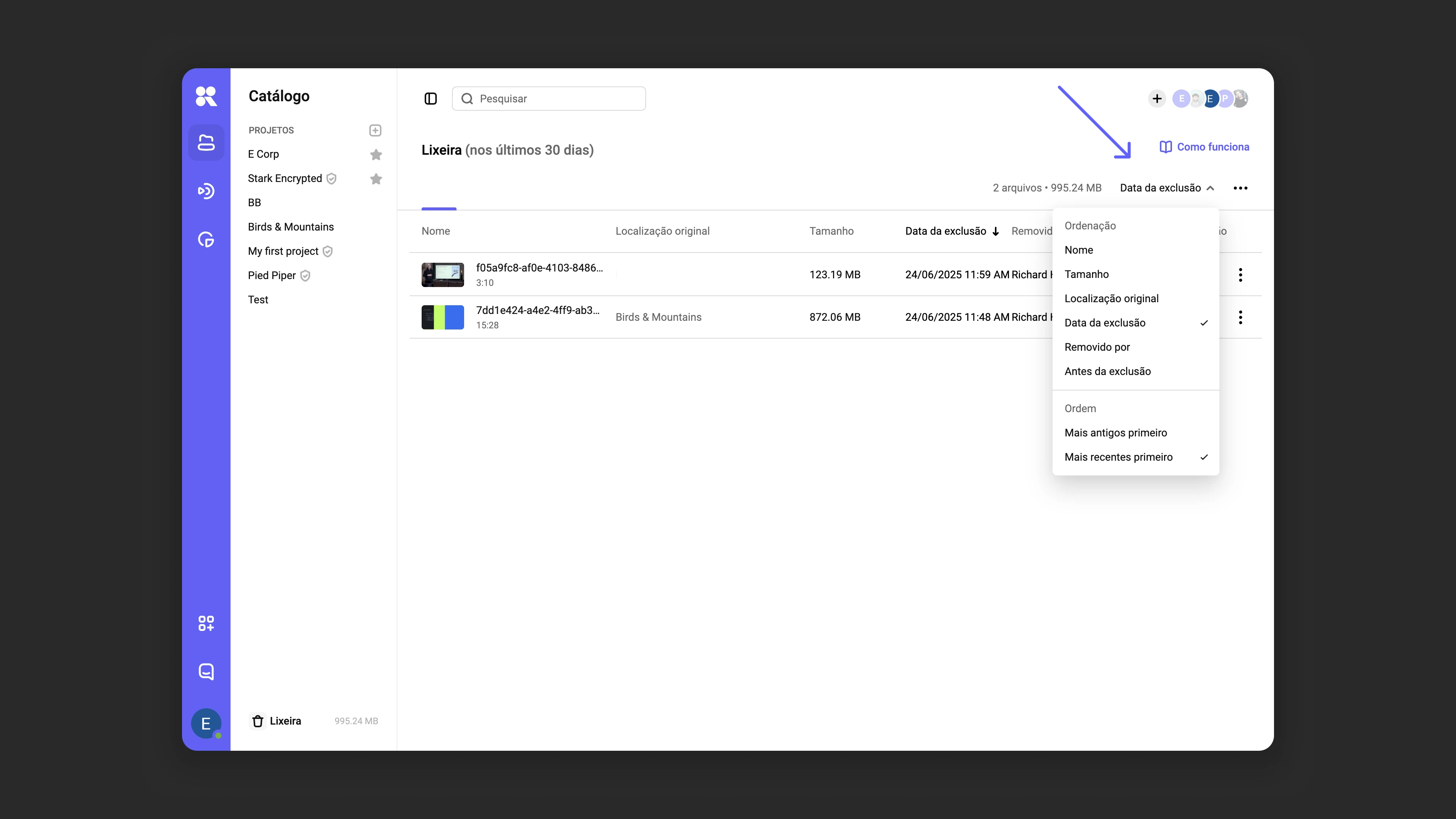
Task: Add a new project with plus icon
Action: pyautogui.click(x=375, y=130)
